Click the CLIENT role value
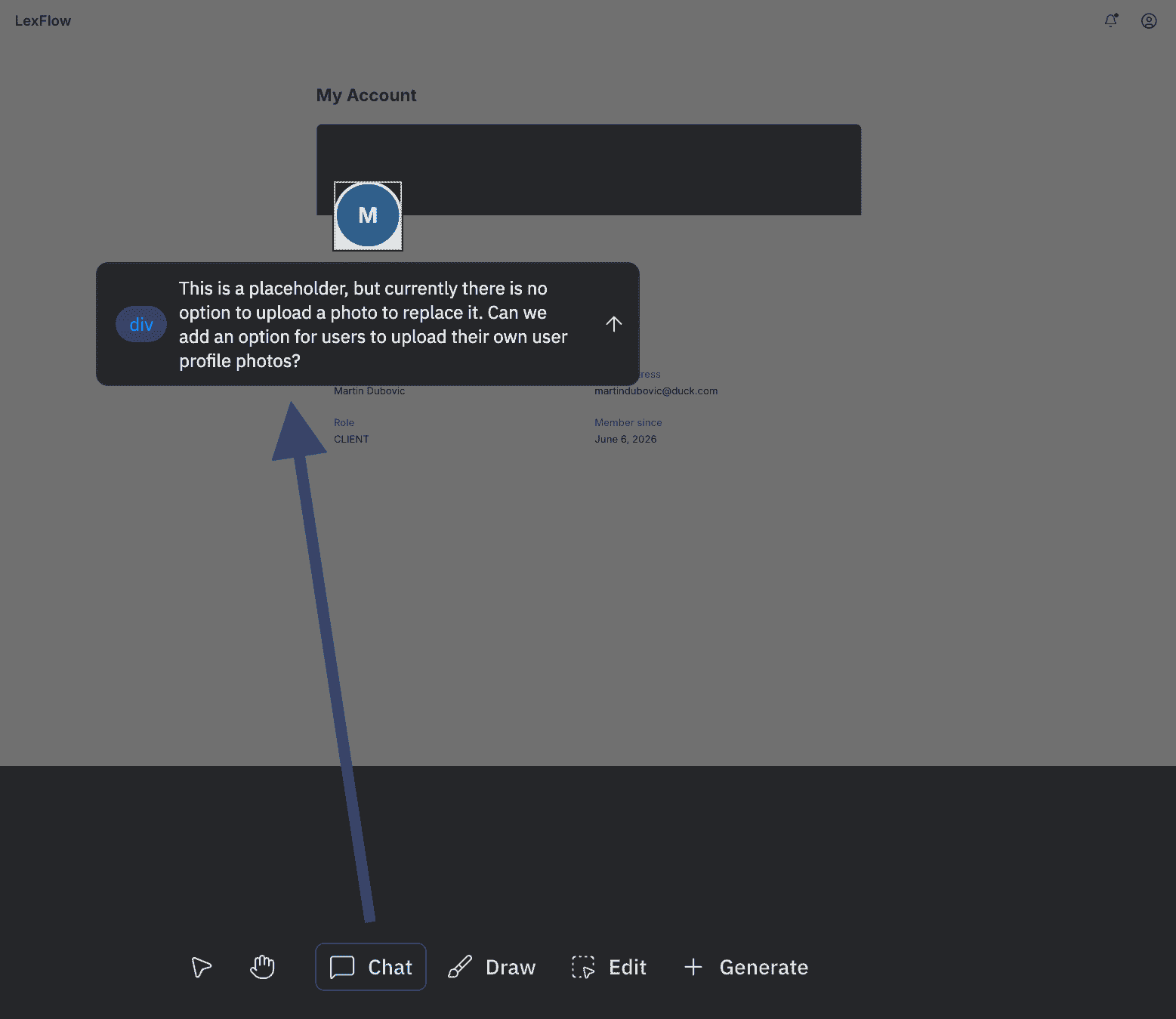This screenshot has height=1019, width=1176. [351, 439]
